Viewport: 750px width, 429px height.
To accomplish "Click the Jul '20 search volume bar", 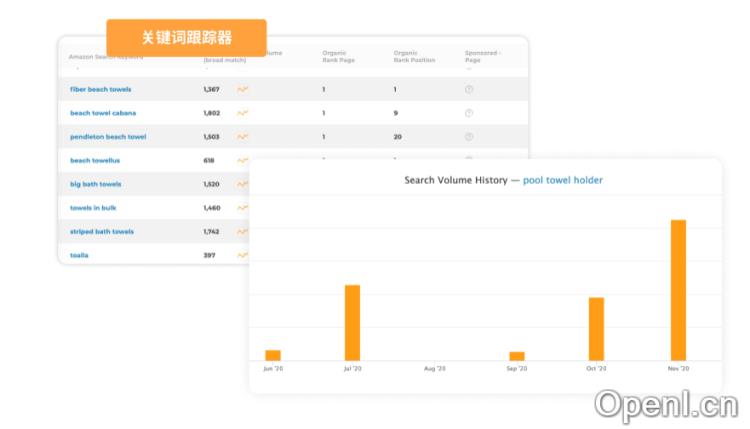I will point(352,322).
